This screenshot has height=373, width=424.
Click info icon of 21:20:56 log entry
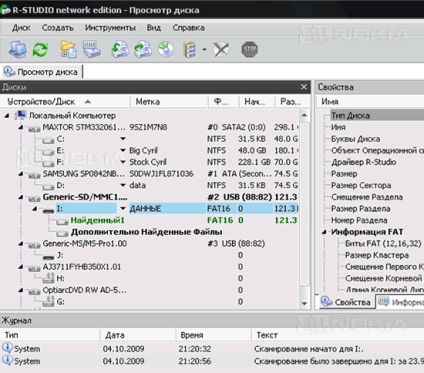coord(7,360)
